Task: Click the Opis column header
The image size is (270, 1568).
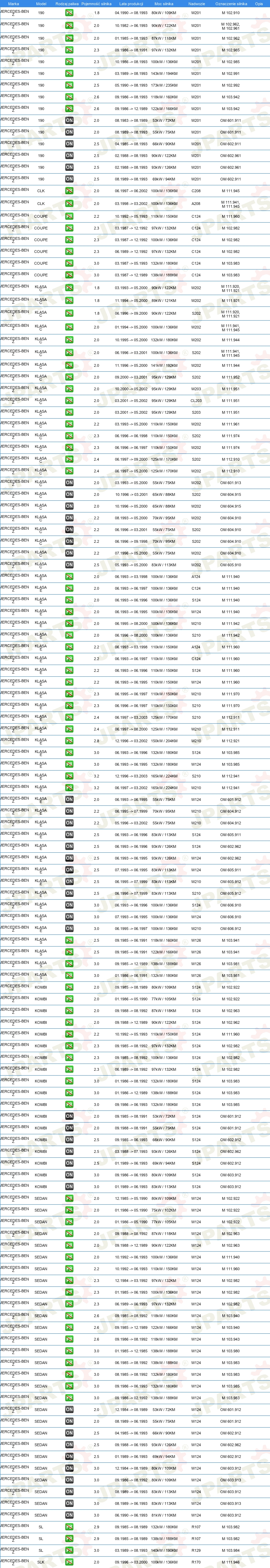Action: pos(259,4)
